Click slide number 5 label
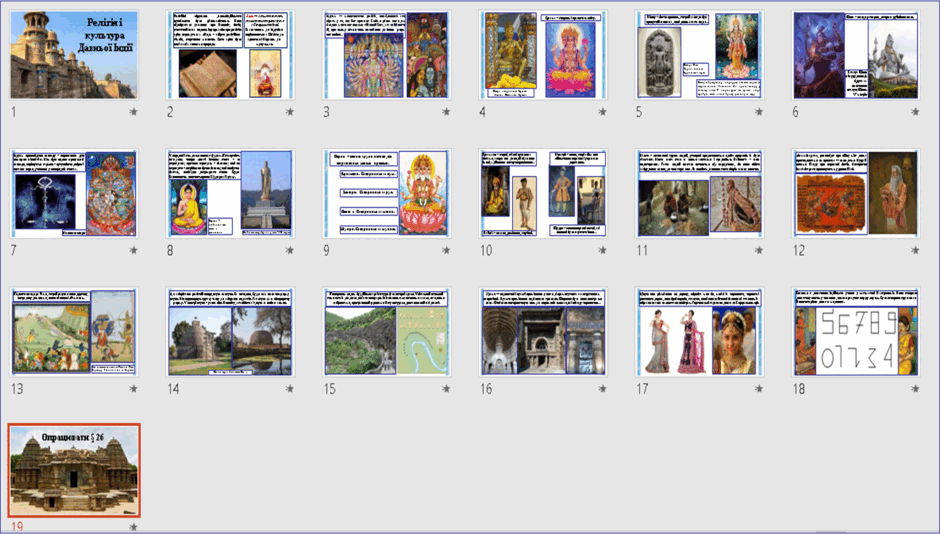Screen dimensions: 940x534 tap(639, 112)
